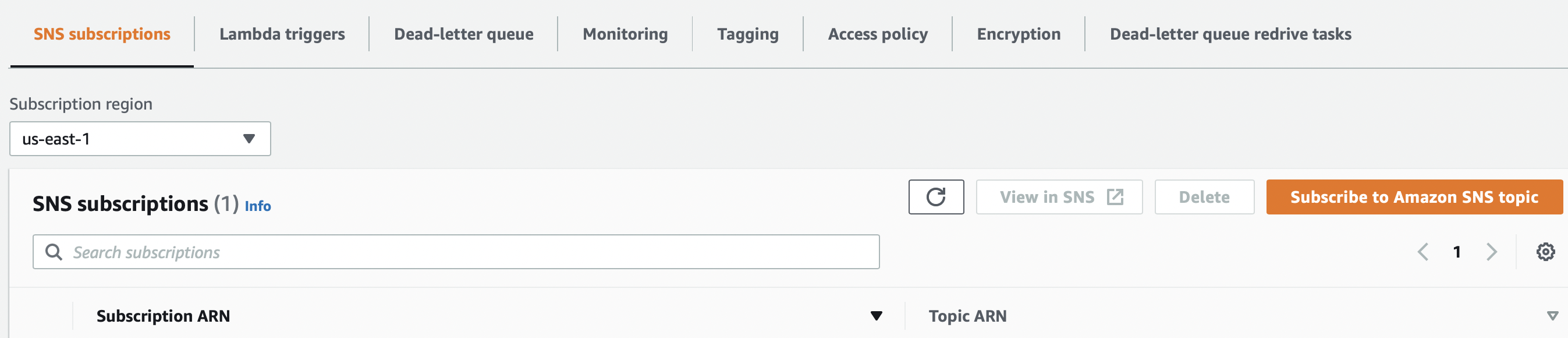Image resolution: width=1568 pixels, height=338 pixels.
Task: Open the Info link for SNS subscriptions
Action: point(257,206)
